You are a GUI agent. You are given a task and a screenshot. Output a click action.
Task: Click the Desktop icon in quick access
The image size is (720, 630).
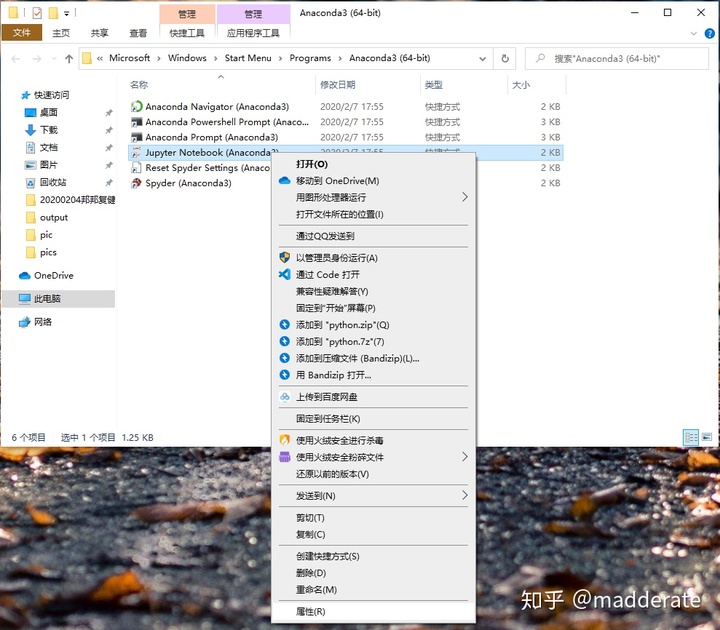coord(30,112)
